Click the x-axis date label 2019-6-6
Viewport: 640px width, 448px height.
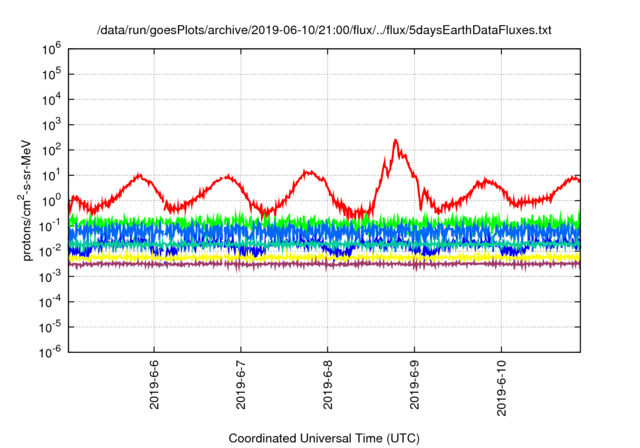(154, 385)
